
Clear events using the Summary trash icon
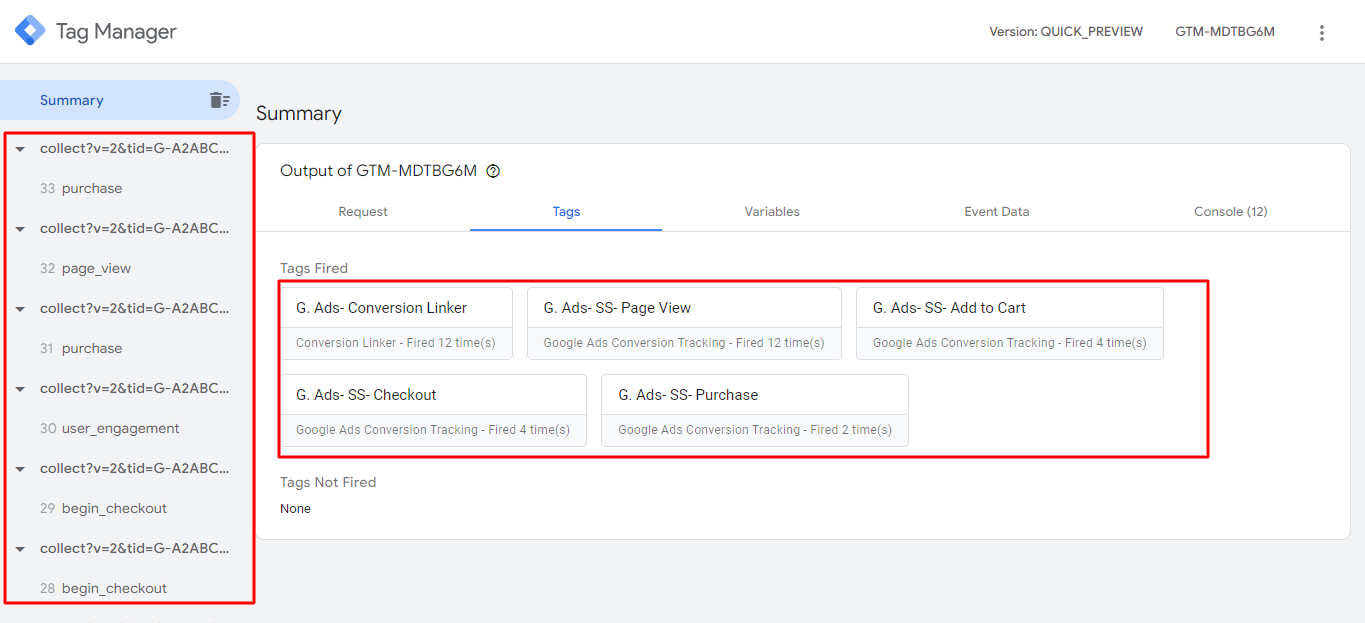(x=219, y=100)
